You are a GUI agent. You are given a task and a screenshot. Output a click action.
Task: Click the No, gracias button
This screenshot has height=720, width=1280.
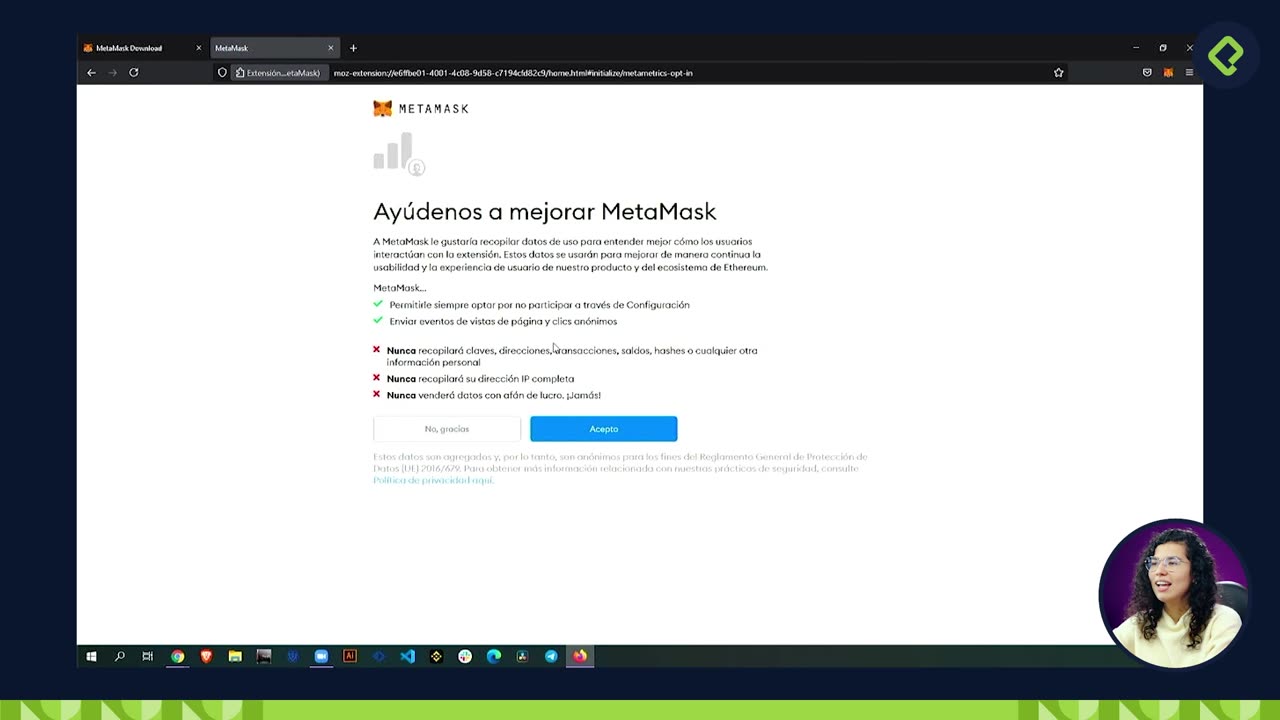click(x=446, y=429)
